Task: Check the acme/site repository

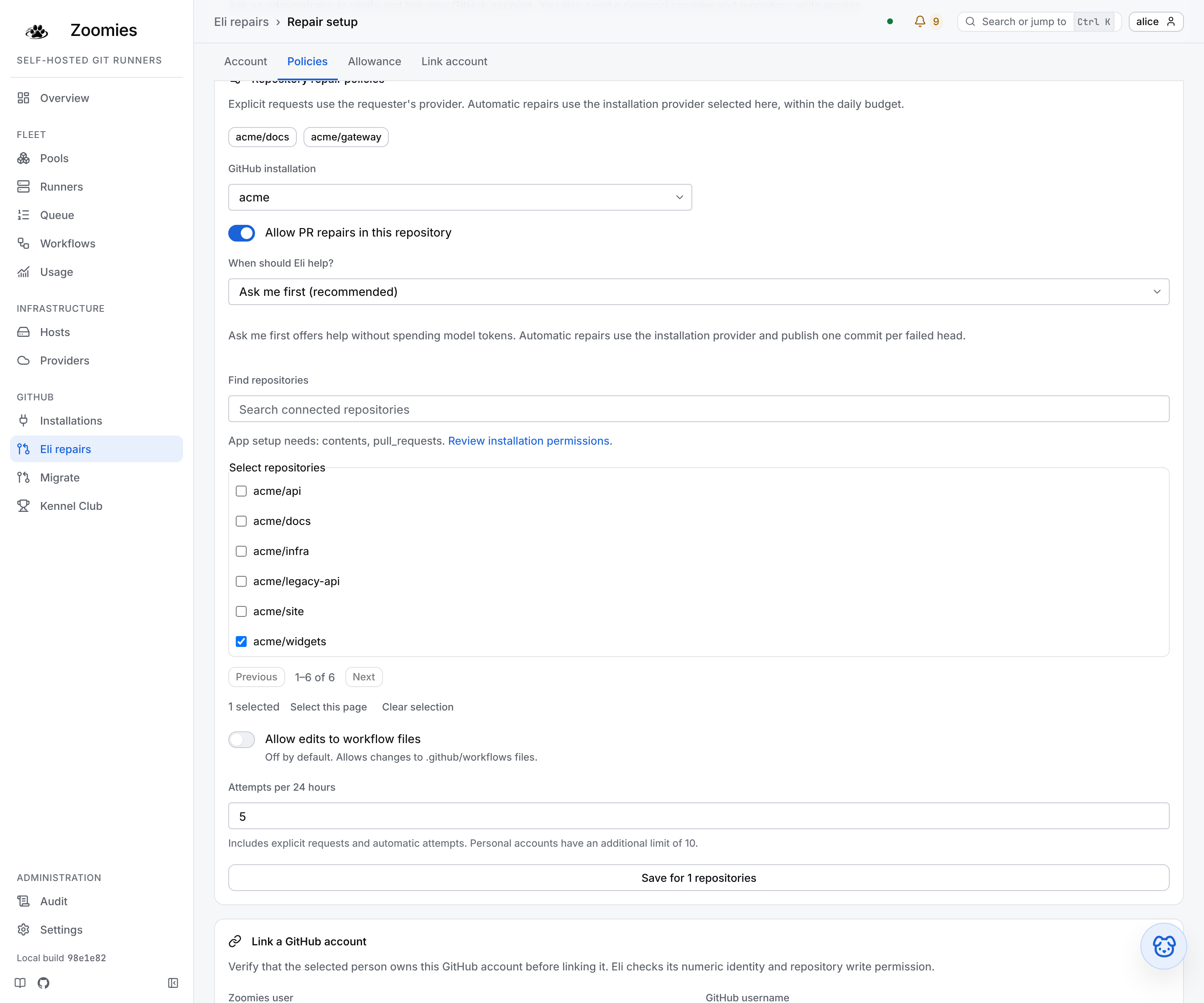Action: (241, 611)
